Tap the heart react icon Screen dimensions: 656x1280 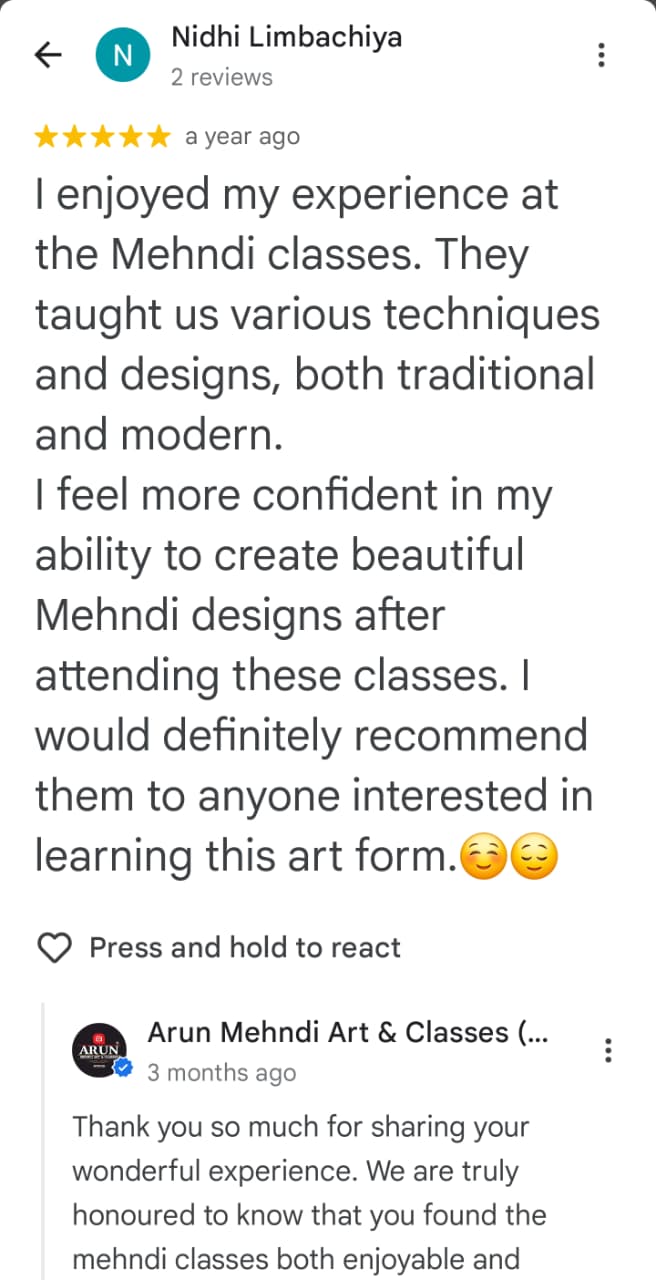pos(54,947)
